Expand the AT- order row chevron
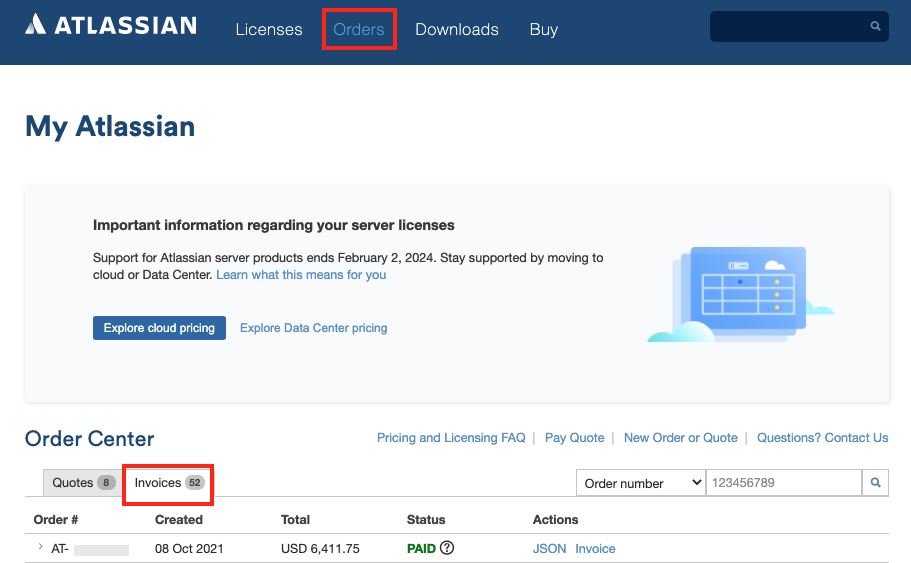The height and width of the screenshot is (563, 911). pos(40,547)
